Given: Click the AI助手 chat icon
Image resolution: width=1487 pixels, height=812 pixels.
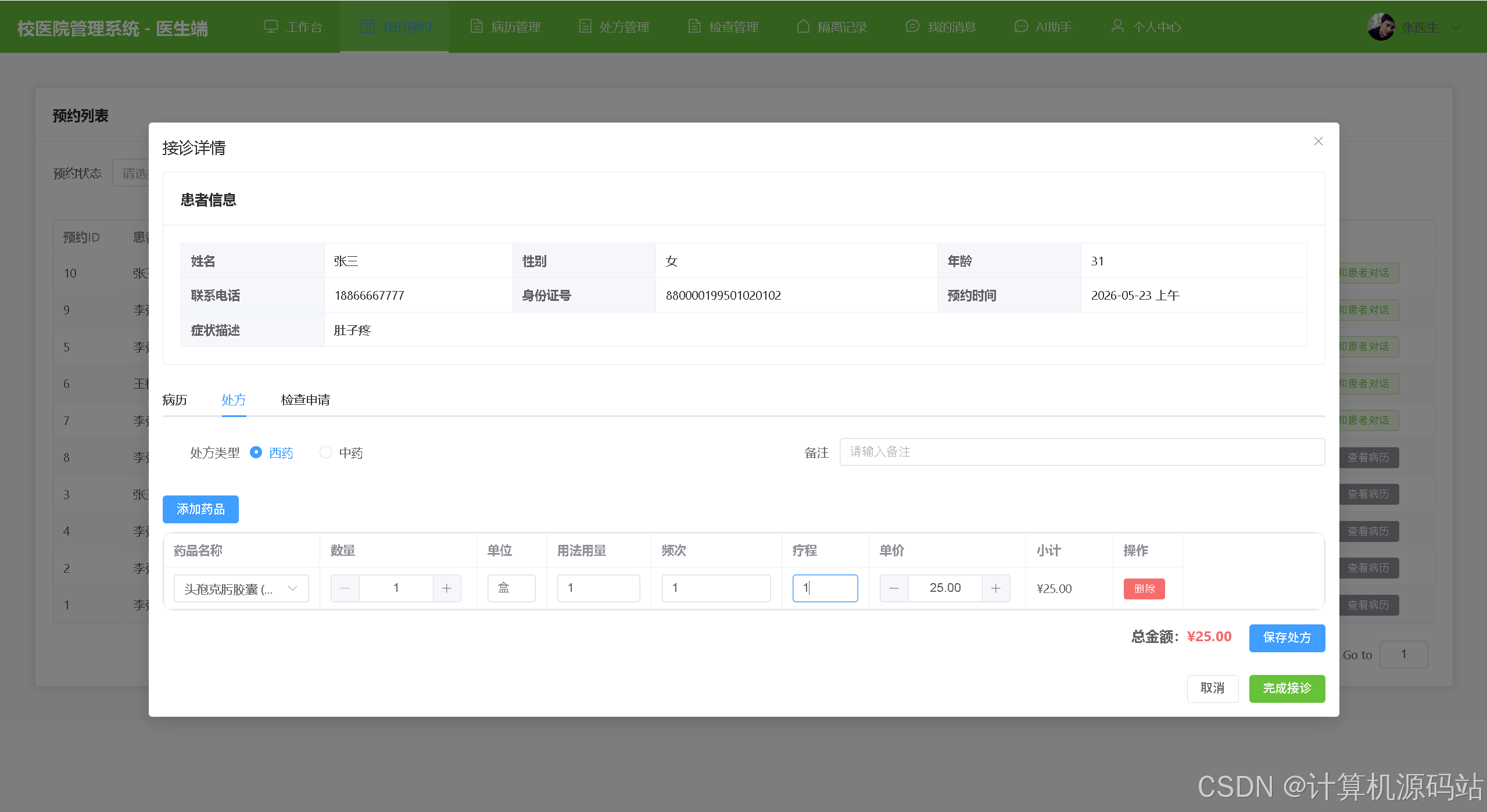Looking at the screenshot, I should pyautogui.click(x=1021, y=27).
